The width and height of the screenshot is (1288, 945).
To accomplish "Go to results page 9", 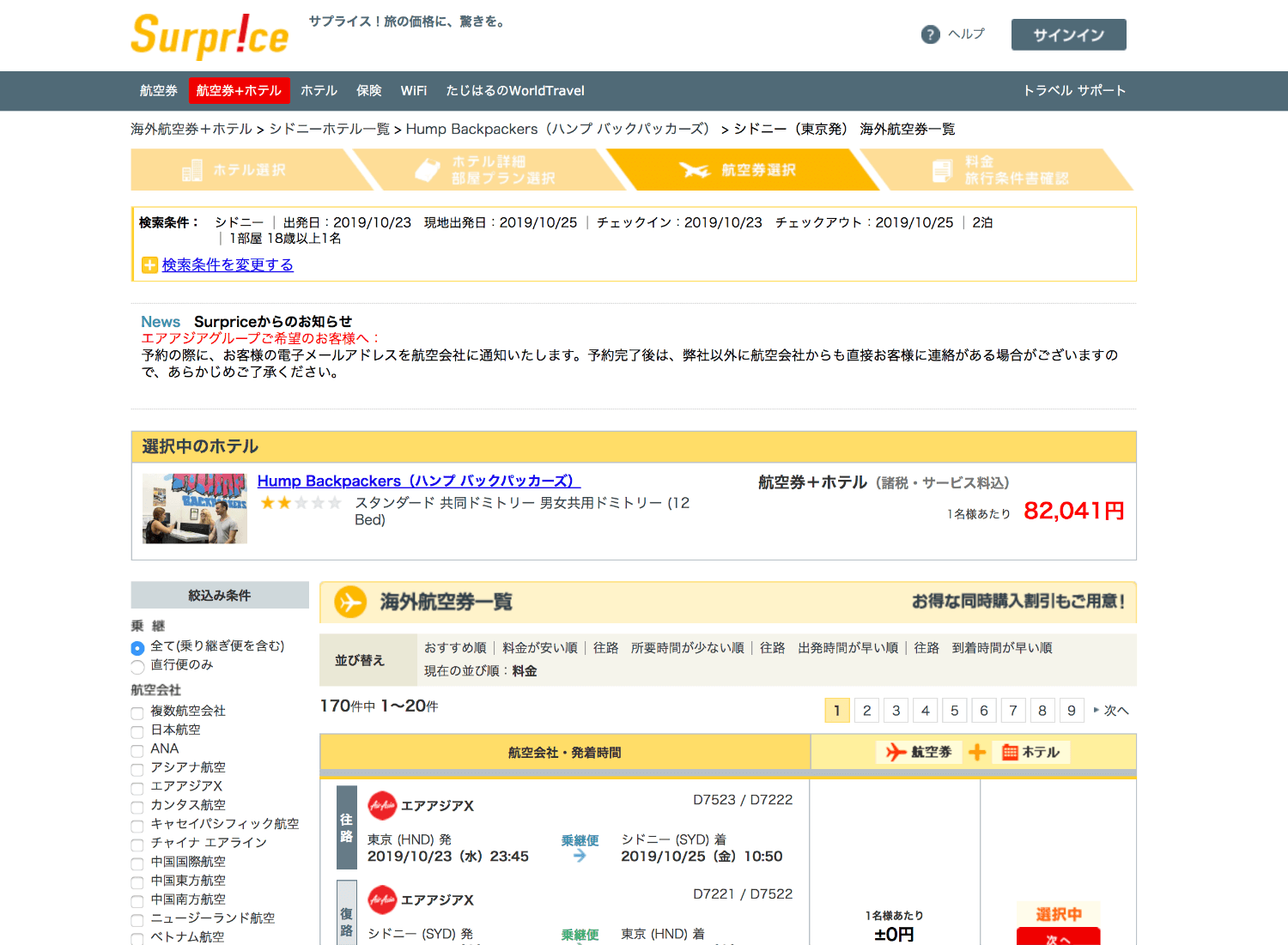I will pyautogui.click(x=1072, y=711).
